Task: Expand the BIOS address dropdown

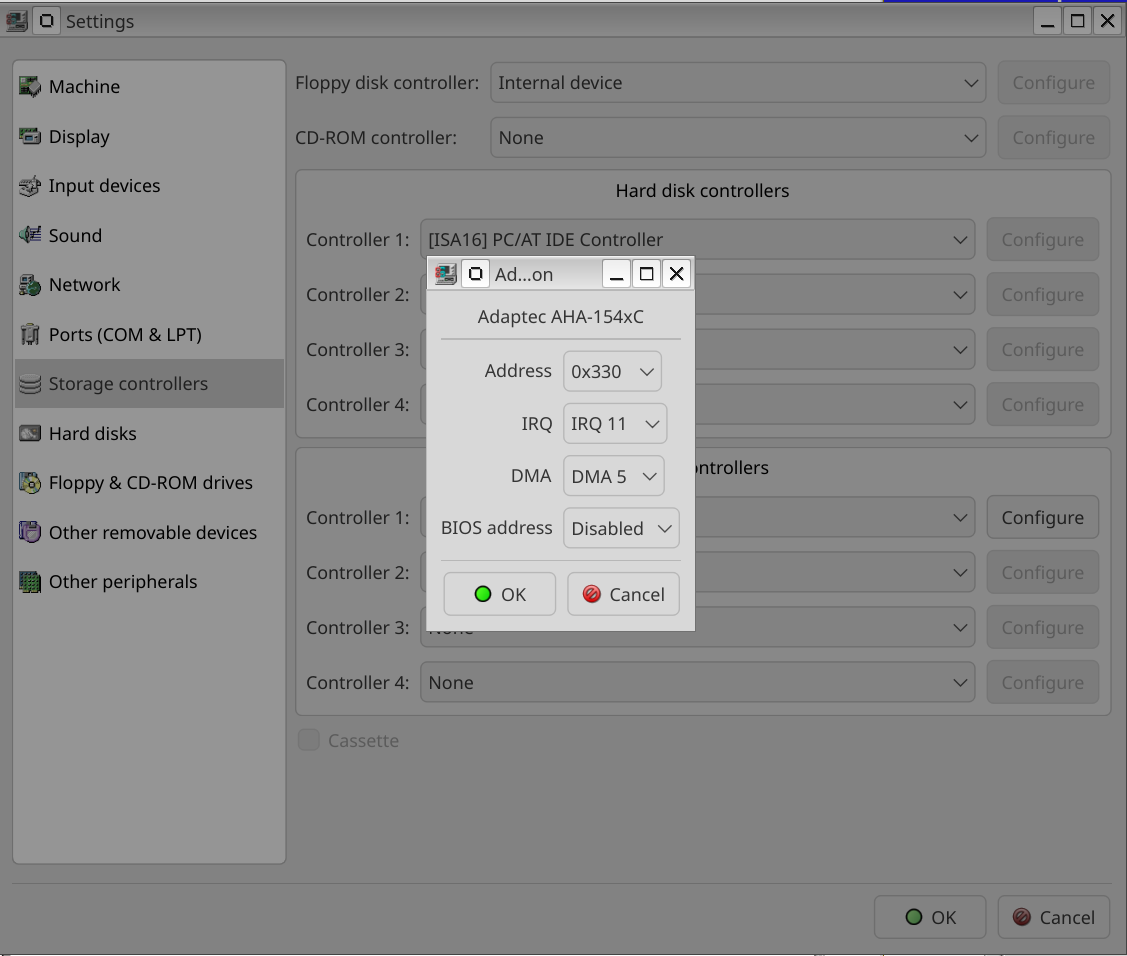Action: coord(621,529)
